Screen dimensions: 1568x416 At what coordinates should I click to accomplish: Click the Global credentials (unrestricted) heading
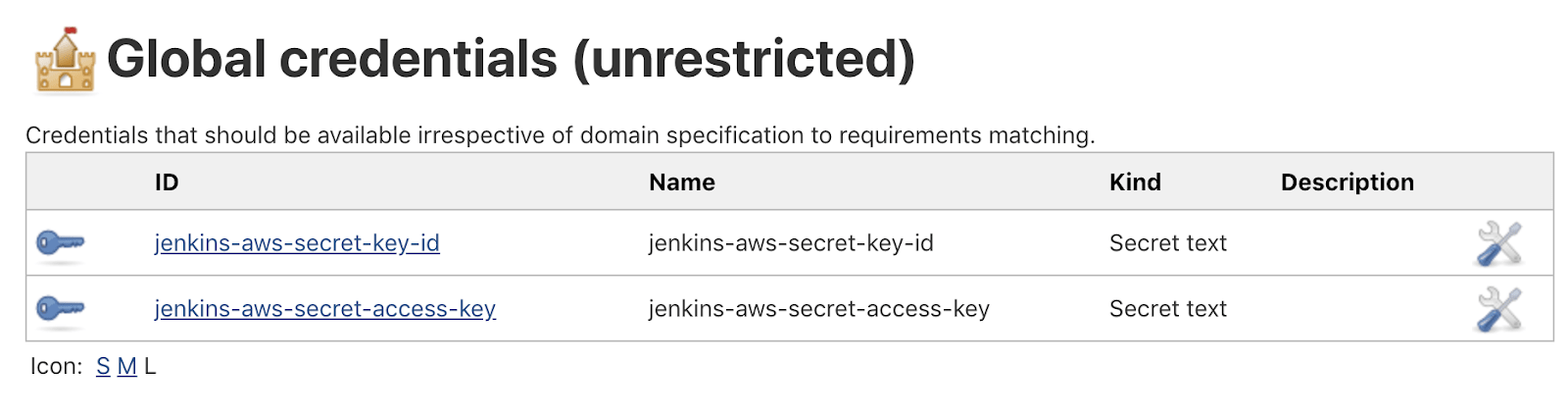tap(511, 59)
